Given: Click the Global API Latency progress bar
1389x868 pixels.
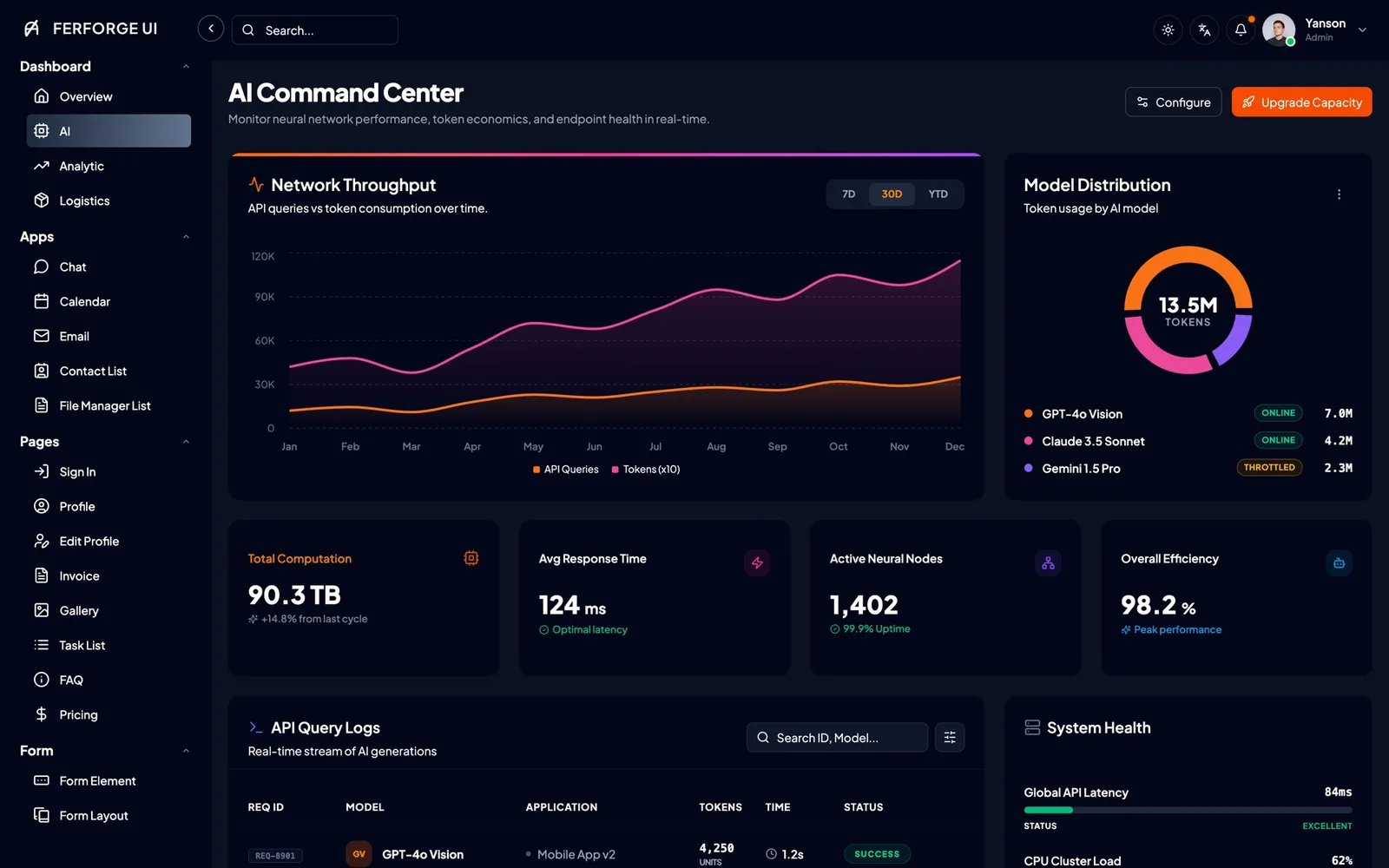Looking at the screenshot, I should point(1188,810).
